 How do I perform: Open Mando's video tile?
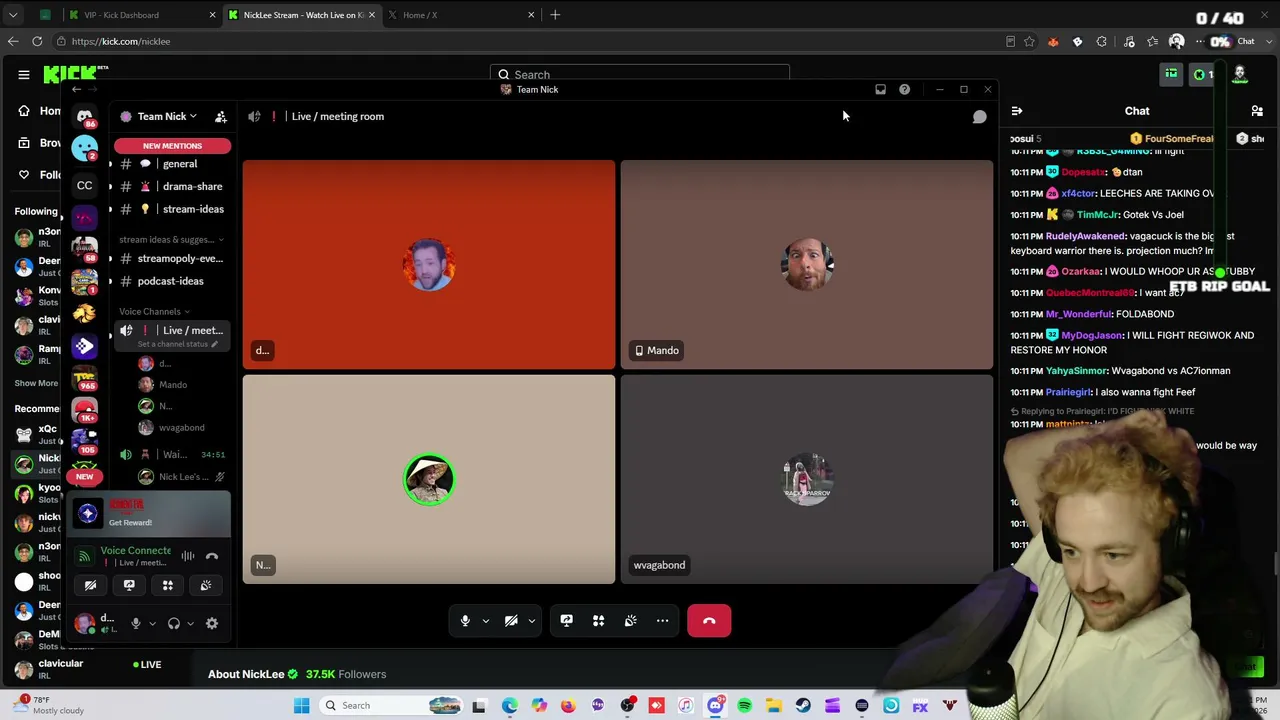click(807, 265)
